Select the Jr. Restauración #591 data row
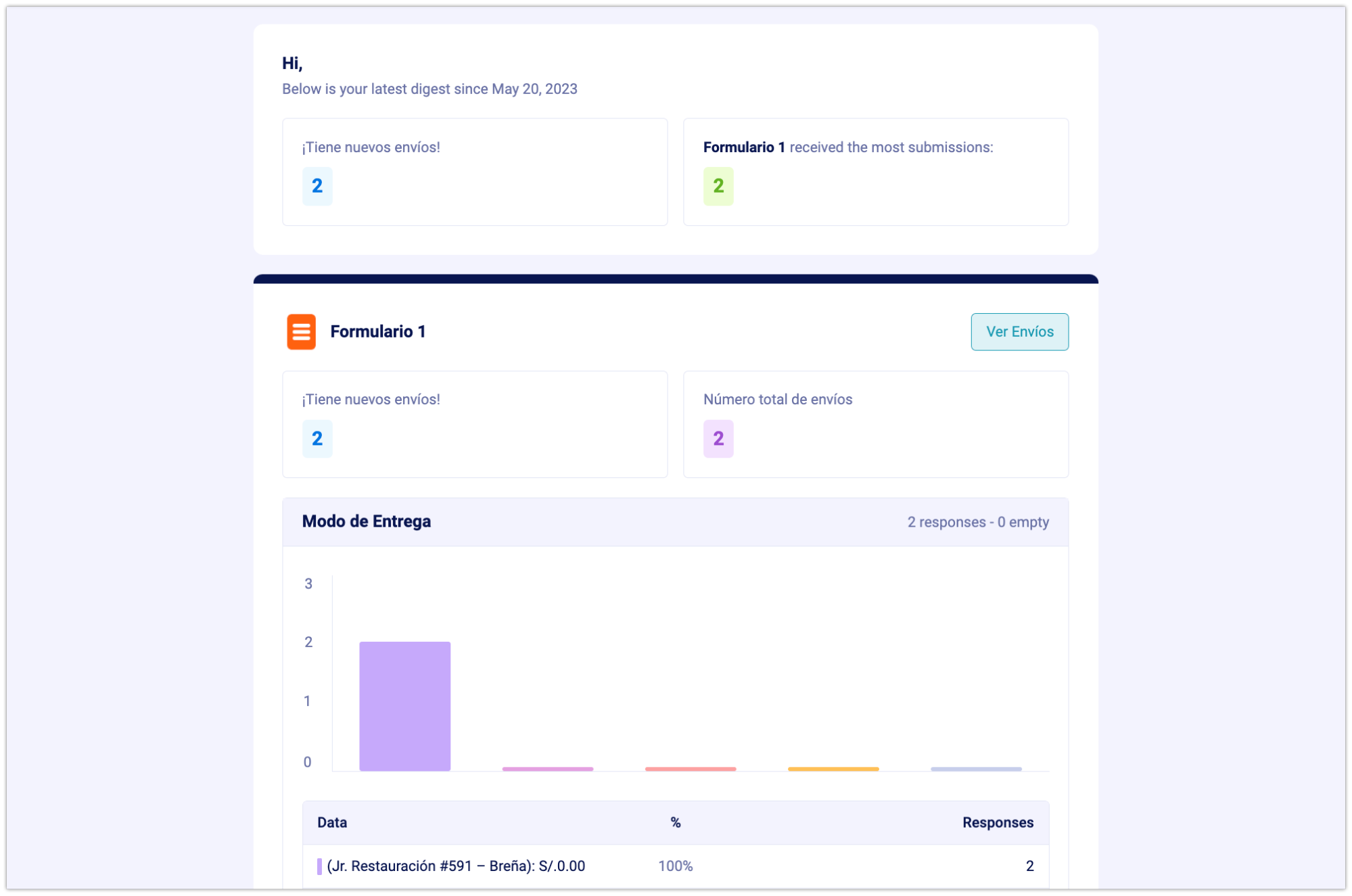Viewport: 1352px width, 896px height. pyautogui.click(x=456, y=866)
